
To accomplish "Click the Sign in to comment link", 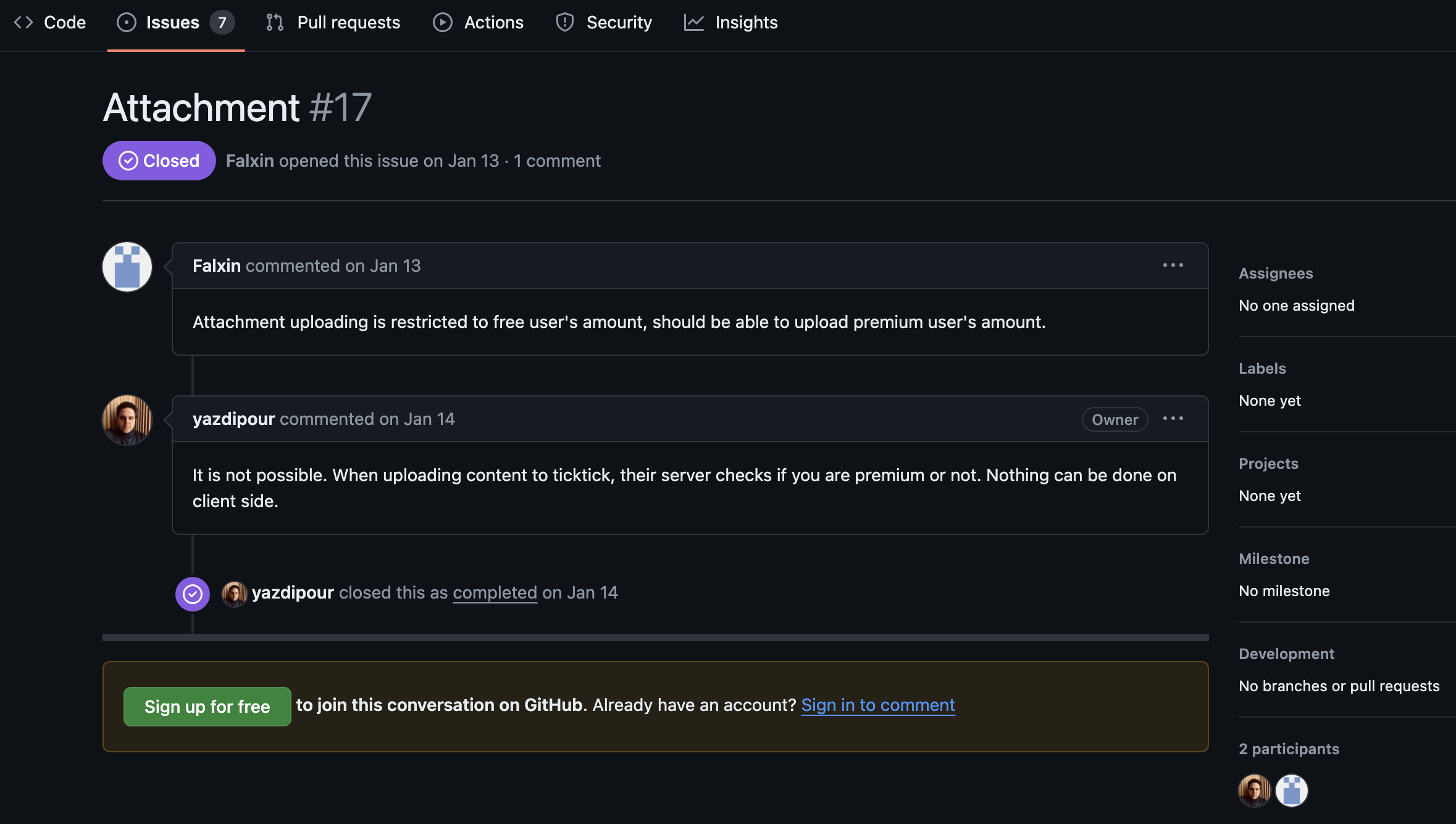I will 877,705.
